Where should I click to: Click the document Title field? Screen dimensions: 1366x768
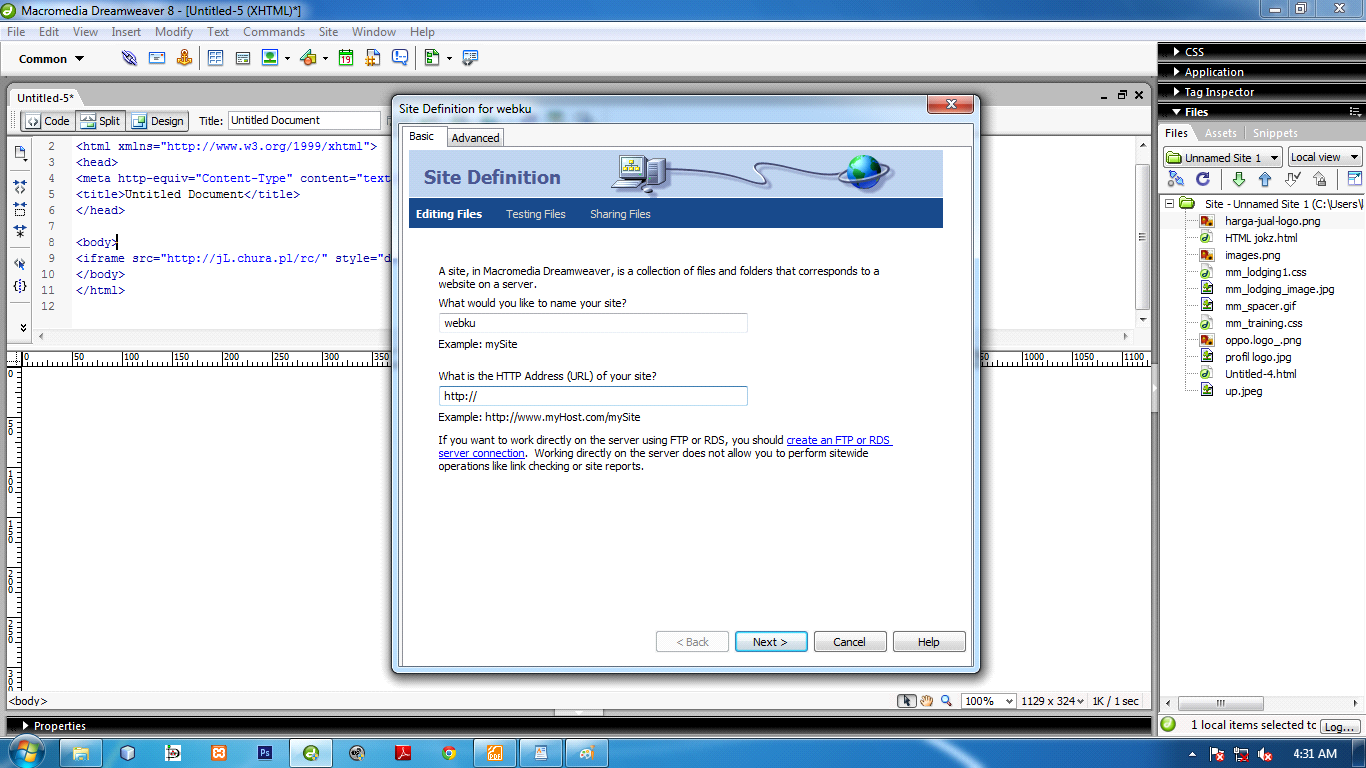point(304,120)
